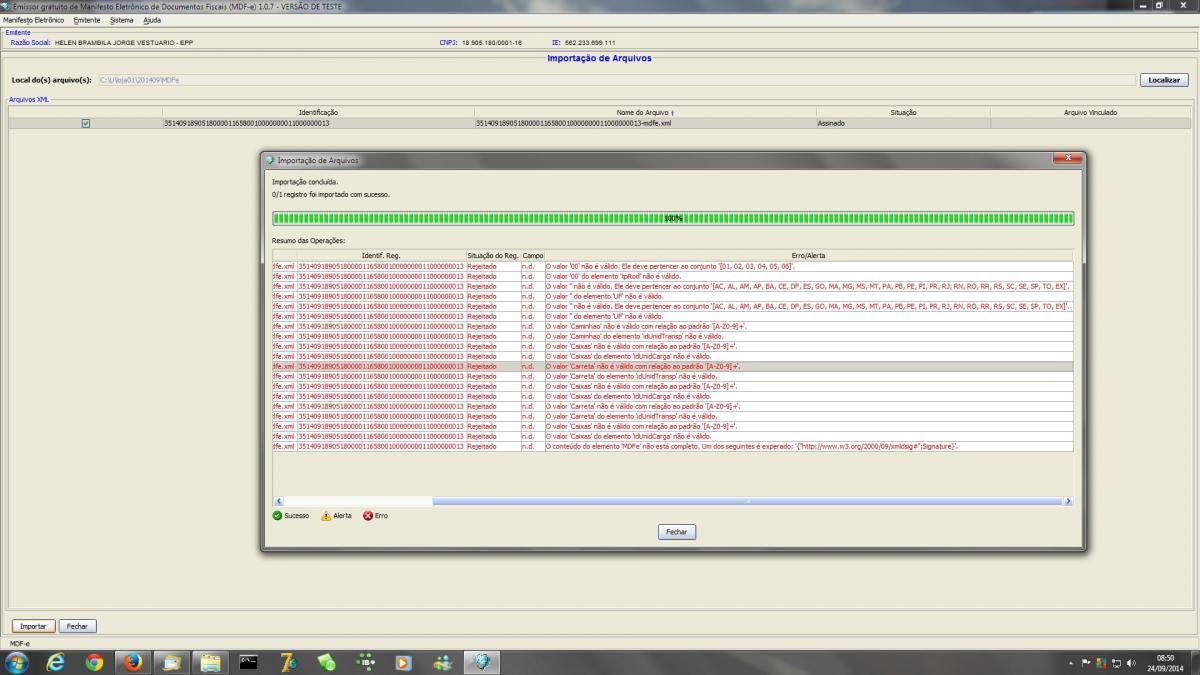
Task: Click the volume speaker tray icon
Action: click(x=1131, y=663)
